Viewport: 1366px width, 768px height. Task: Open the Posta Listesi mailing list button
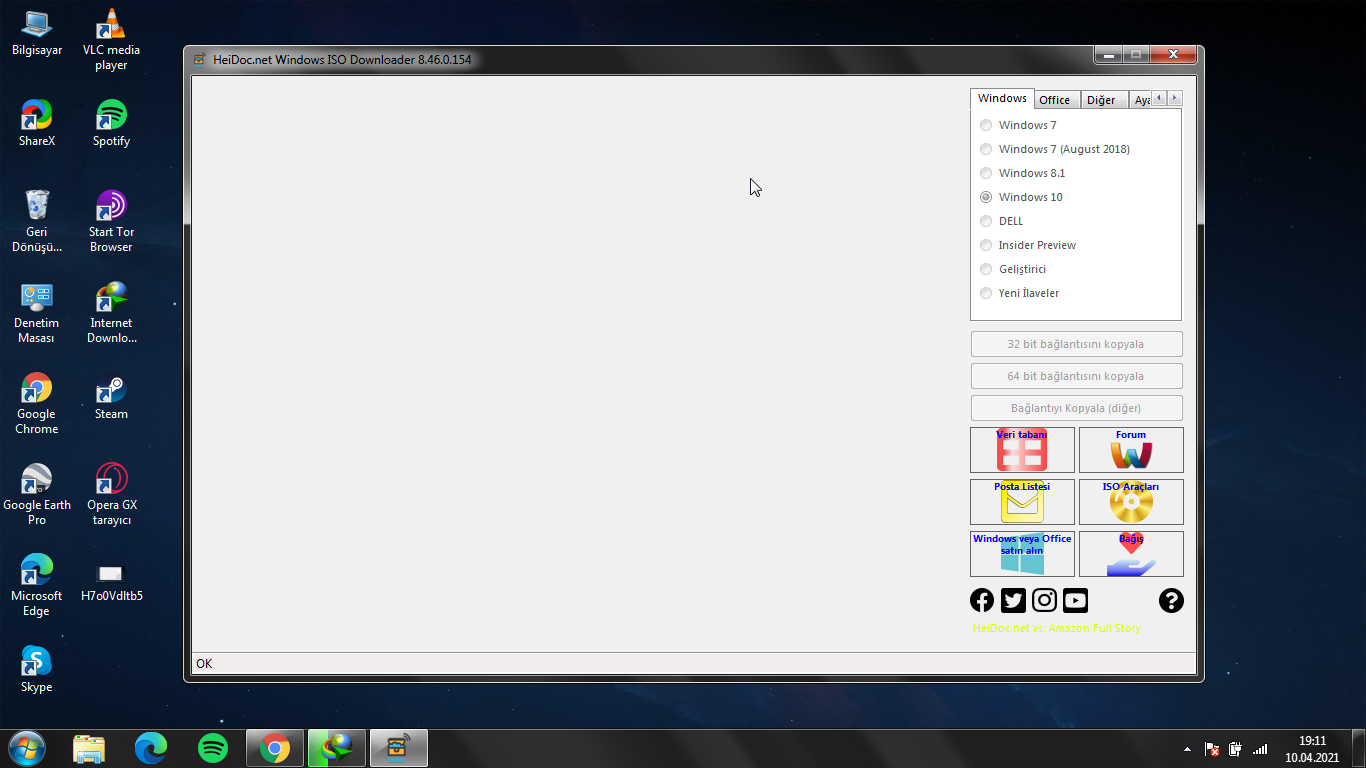click(1022, 502)
